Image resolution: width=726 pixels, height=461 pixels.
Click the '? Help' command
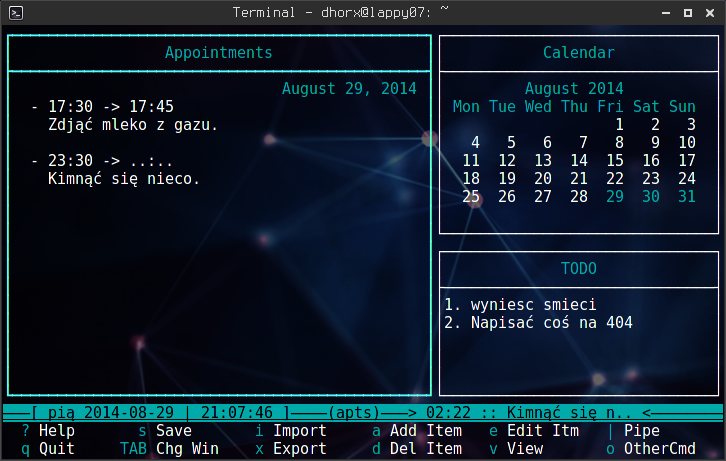point(48,431)
